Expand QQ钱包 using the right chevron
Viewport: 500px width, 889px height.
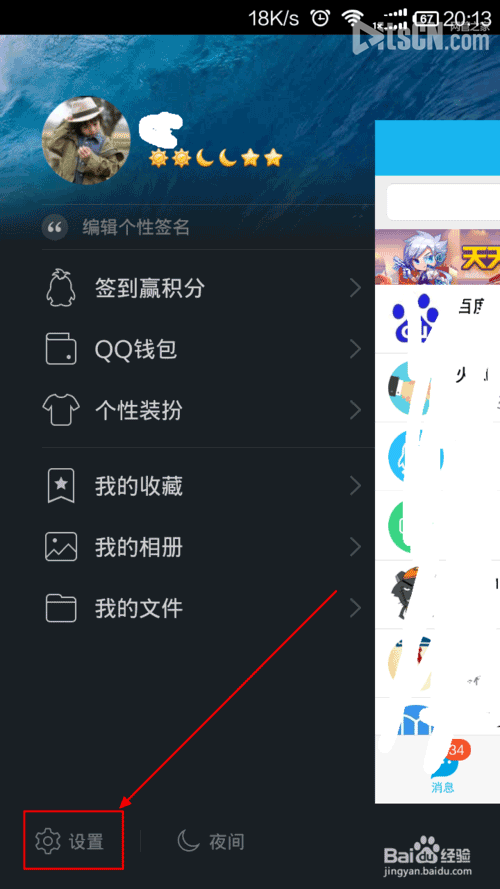(x=355, y=349)
